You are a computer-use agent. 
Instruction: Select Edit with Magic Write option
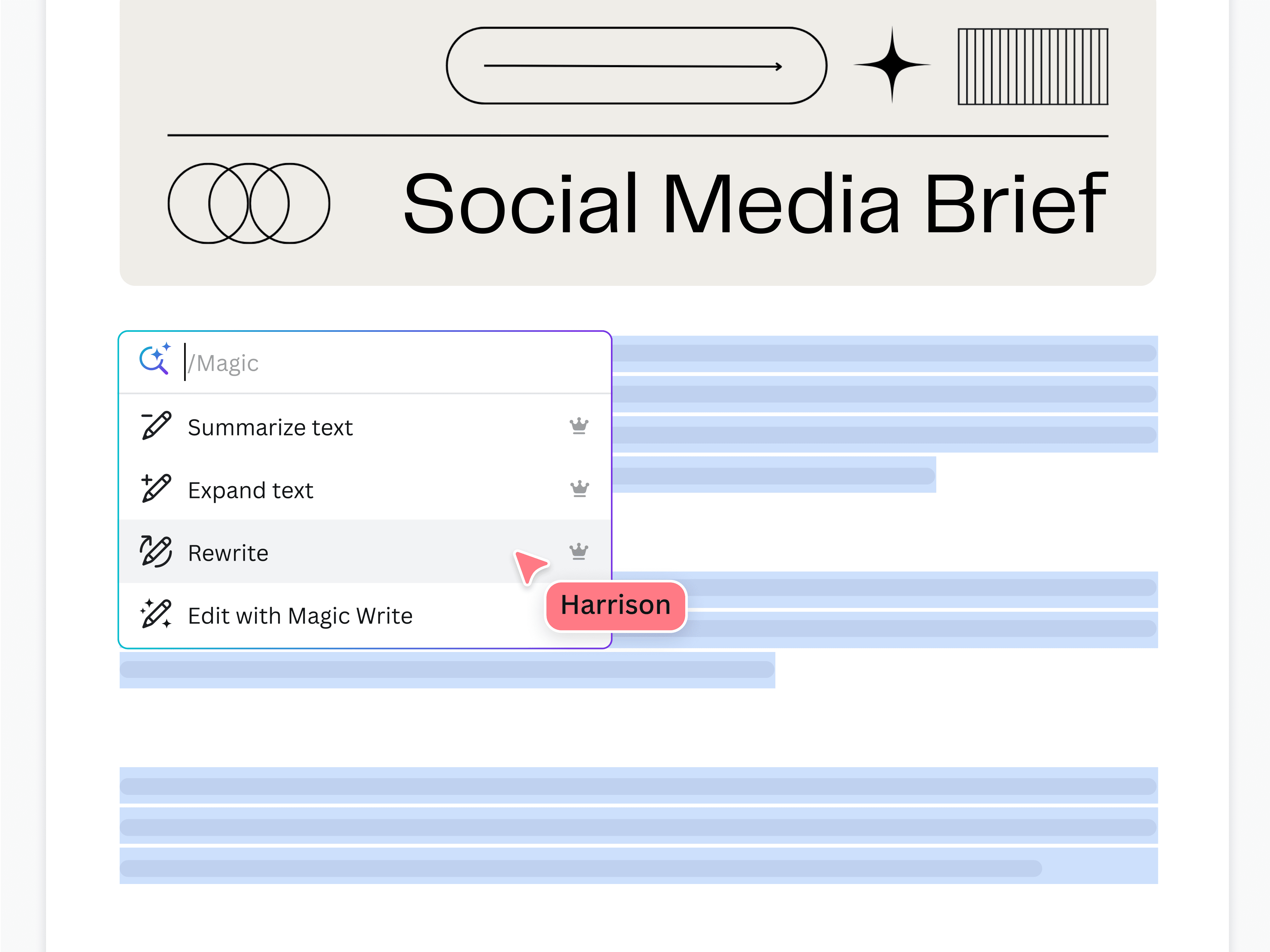click(x=300, y=615)
